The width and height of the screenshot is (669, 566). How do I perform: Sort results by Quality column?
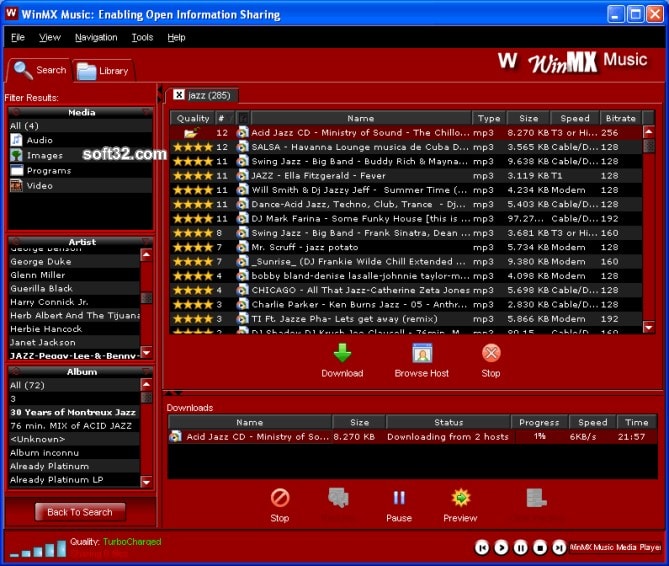coord(193,118)
